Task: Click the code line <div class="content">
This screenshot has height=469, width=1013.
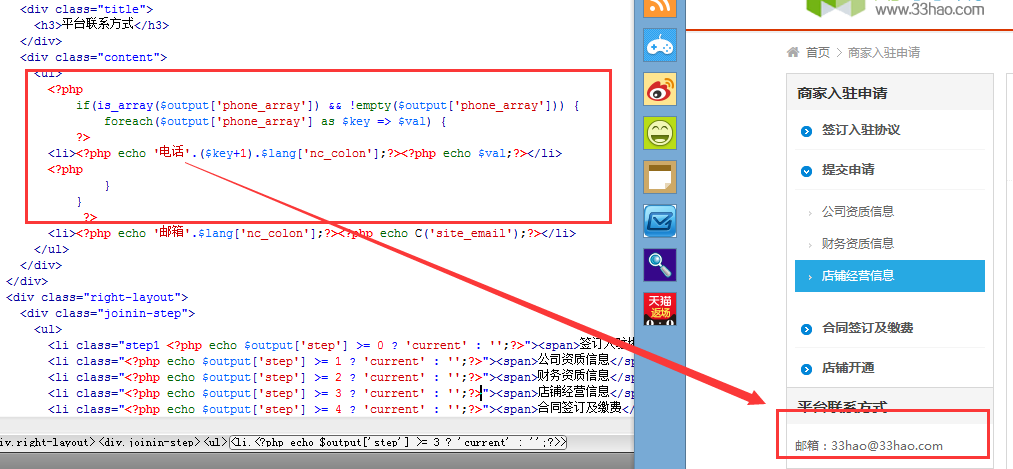Action: pyautogui.click(x=94, y=57)
